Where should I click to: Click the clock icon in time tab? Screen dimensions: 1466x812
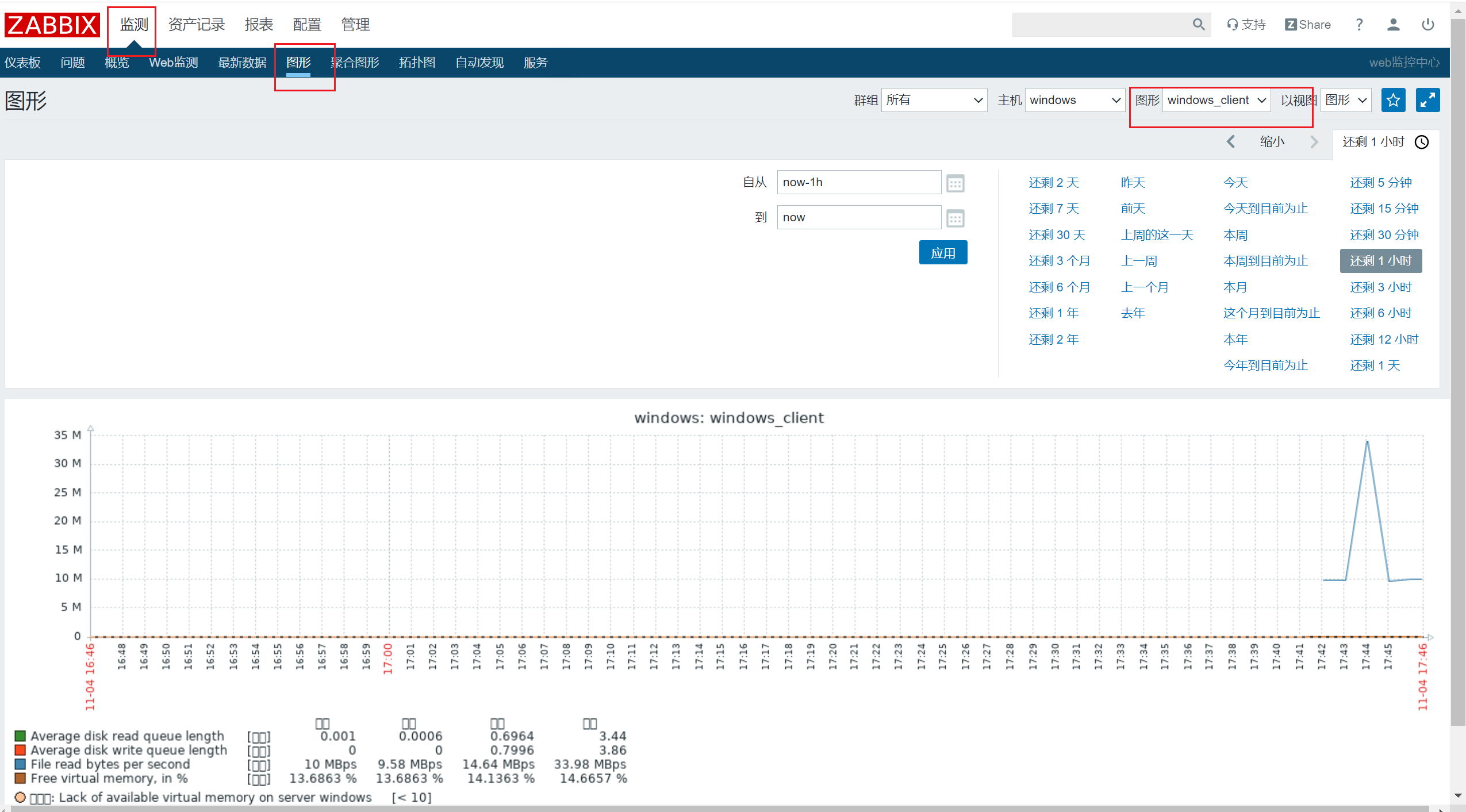1422,142
